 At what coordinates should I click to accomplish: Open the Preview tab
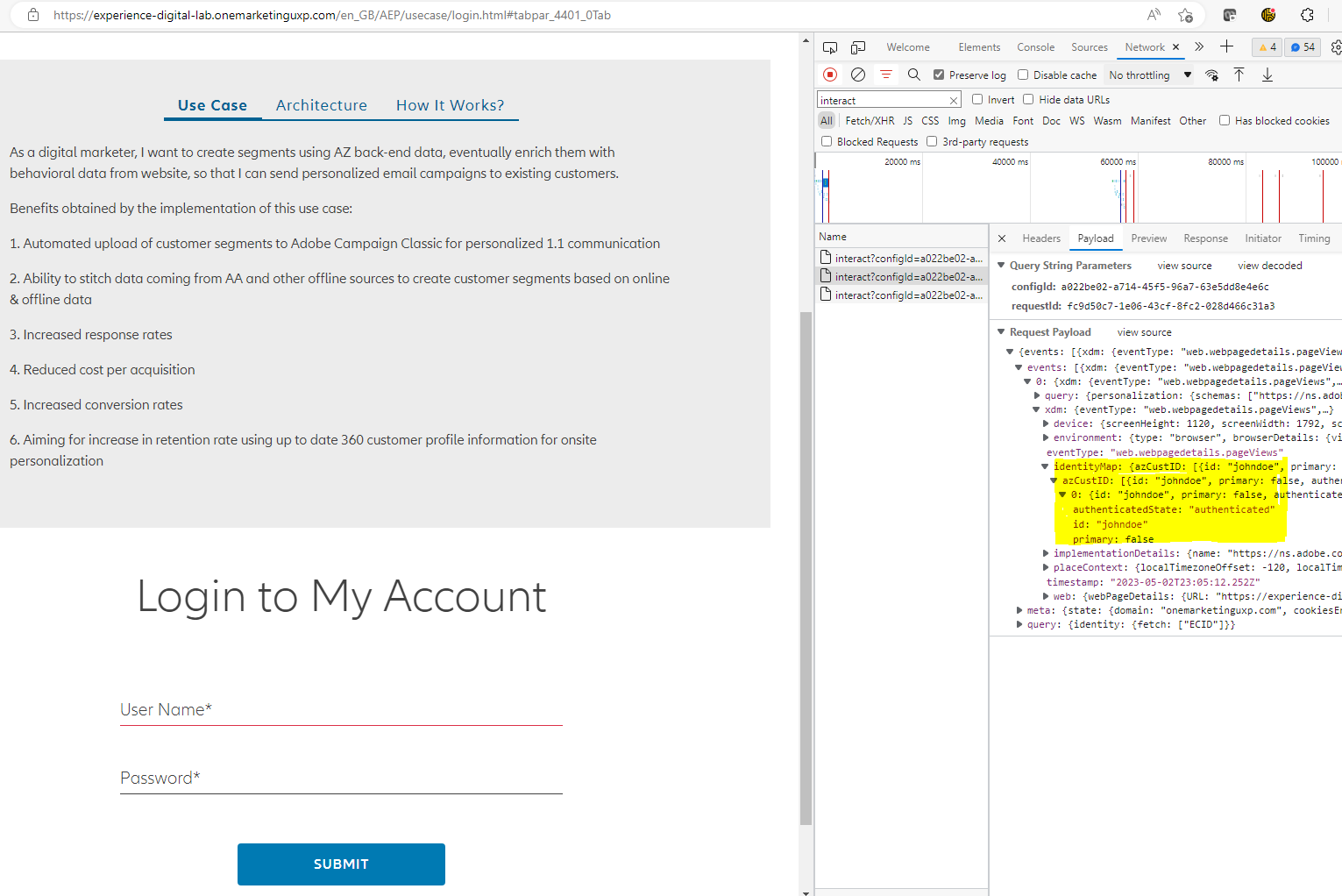pos(1148,238)
